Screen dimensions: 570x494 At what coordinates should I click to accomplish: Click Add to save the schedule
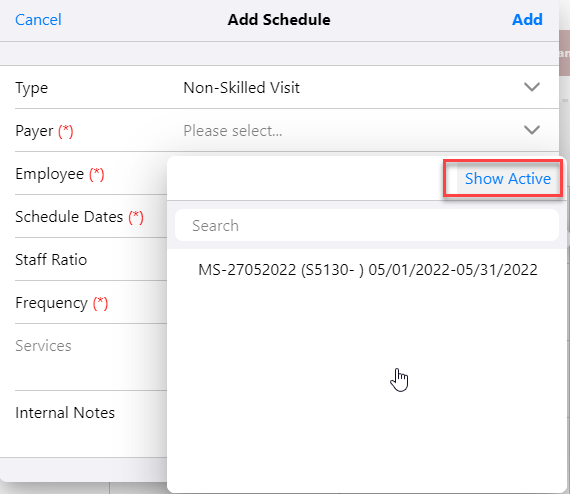[x=527, y=20]
